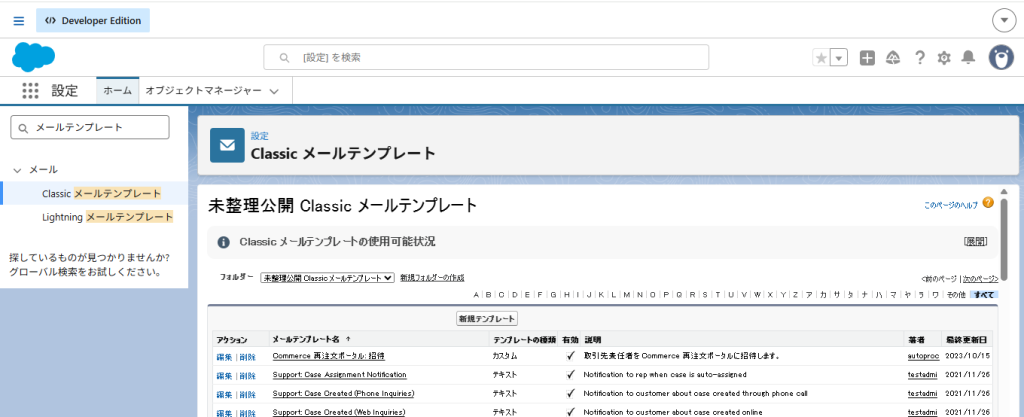Viewport: 1024px width, 417px height.
Task: Expand the オブジェクトマネージャー chevron menu
Action: pos(274,91)
